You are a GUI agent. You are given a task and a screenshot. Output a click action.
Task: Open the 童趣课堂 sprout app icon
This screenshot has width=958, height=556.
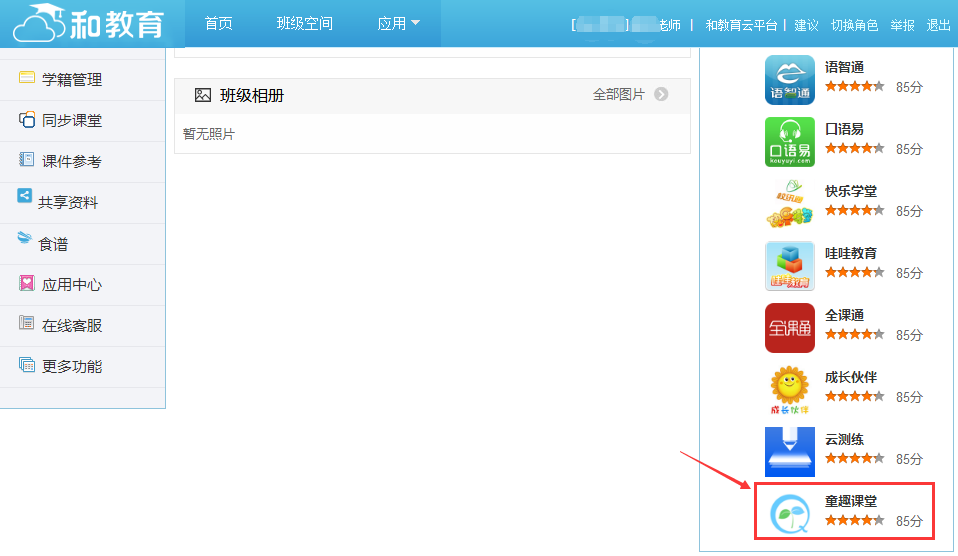[789, 513]
